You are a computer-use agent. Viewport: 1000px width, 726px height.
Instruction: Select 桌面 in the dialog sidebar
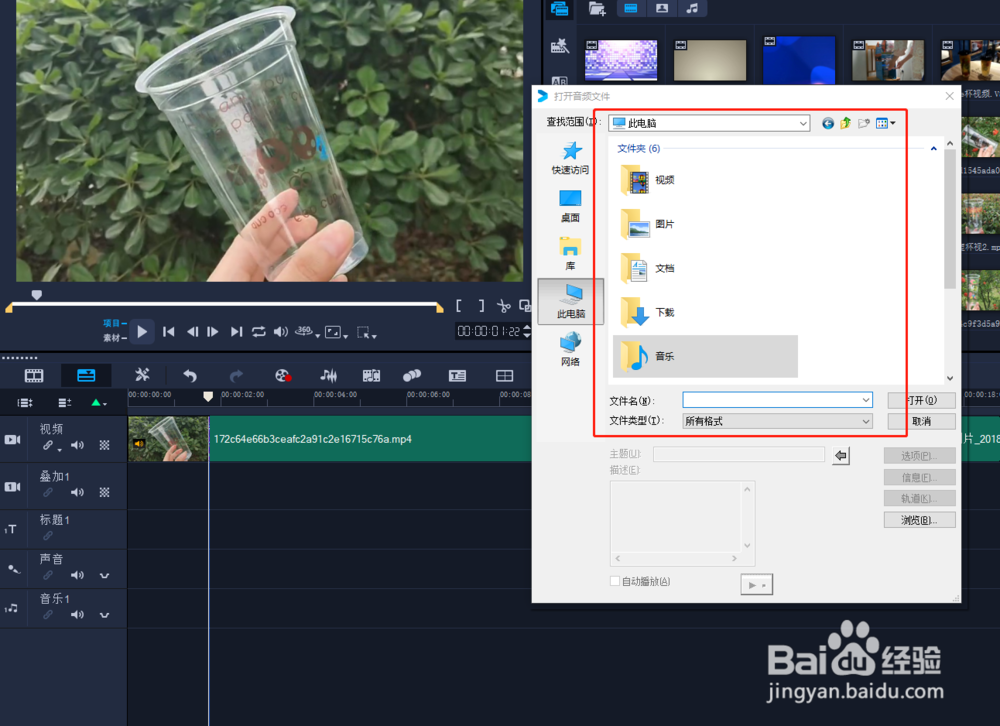coord(570,205)
